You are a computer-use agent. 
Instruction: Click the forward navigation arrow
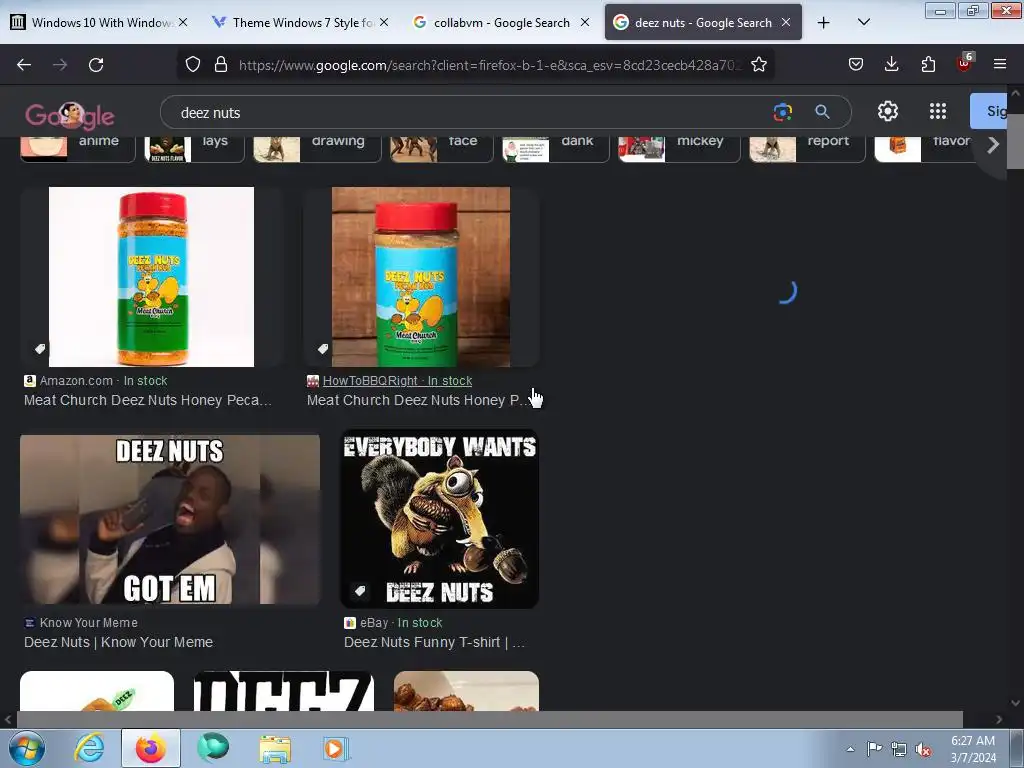point(60,65)
